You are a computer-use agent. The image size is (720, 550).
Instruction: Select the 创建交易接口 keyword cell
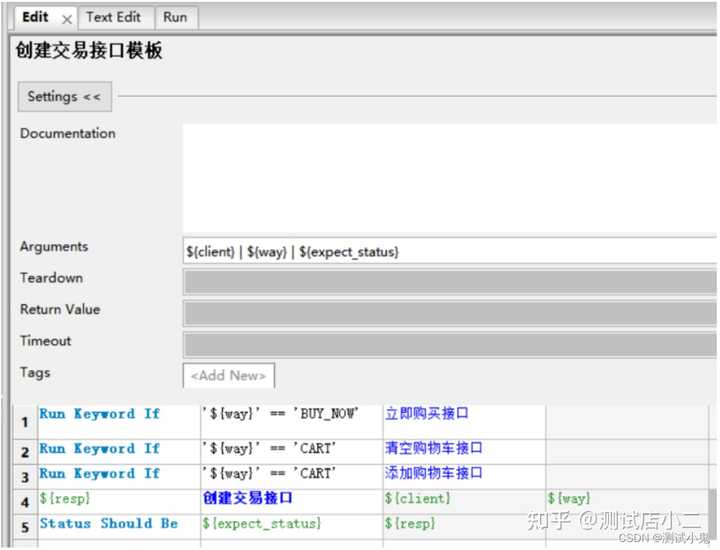[x=292, y=501]
